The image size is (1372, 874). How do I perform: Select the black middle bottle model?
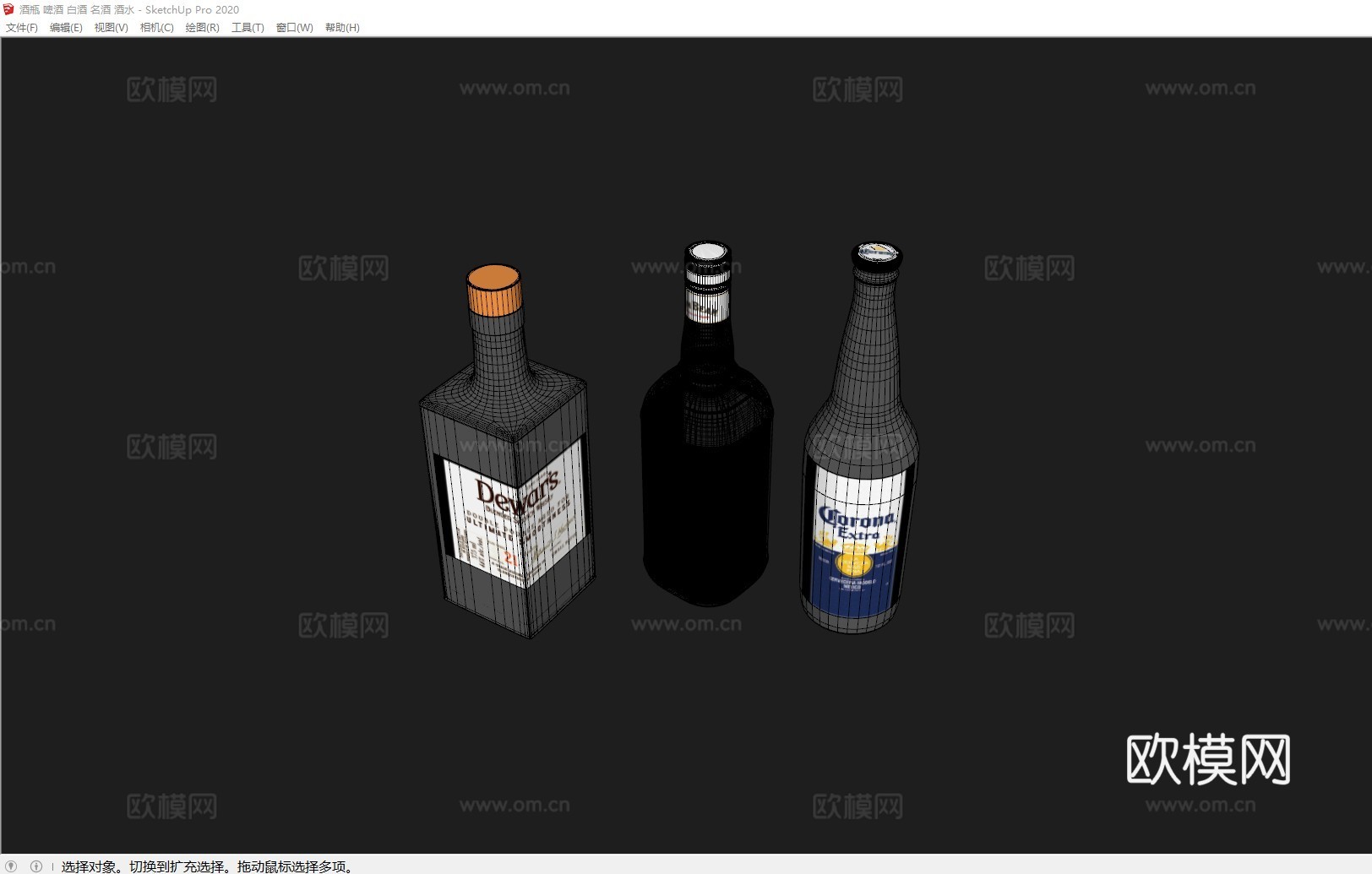tap(707, 425)
